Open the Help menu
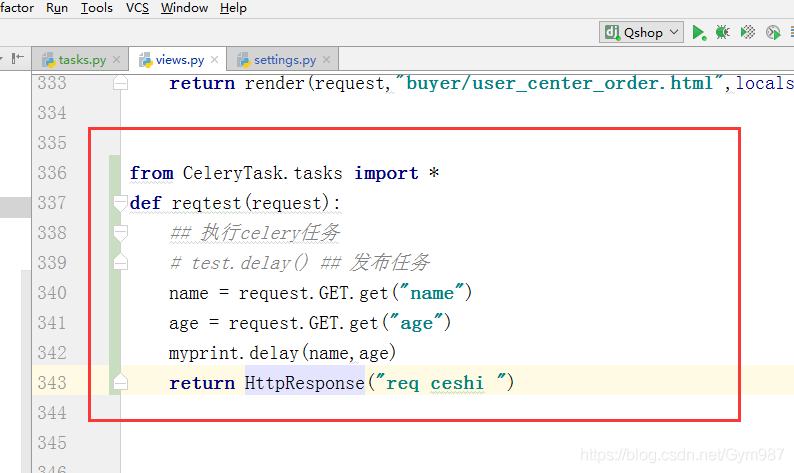Screen dimensions: 794x473 coord(233,8)
